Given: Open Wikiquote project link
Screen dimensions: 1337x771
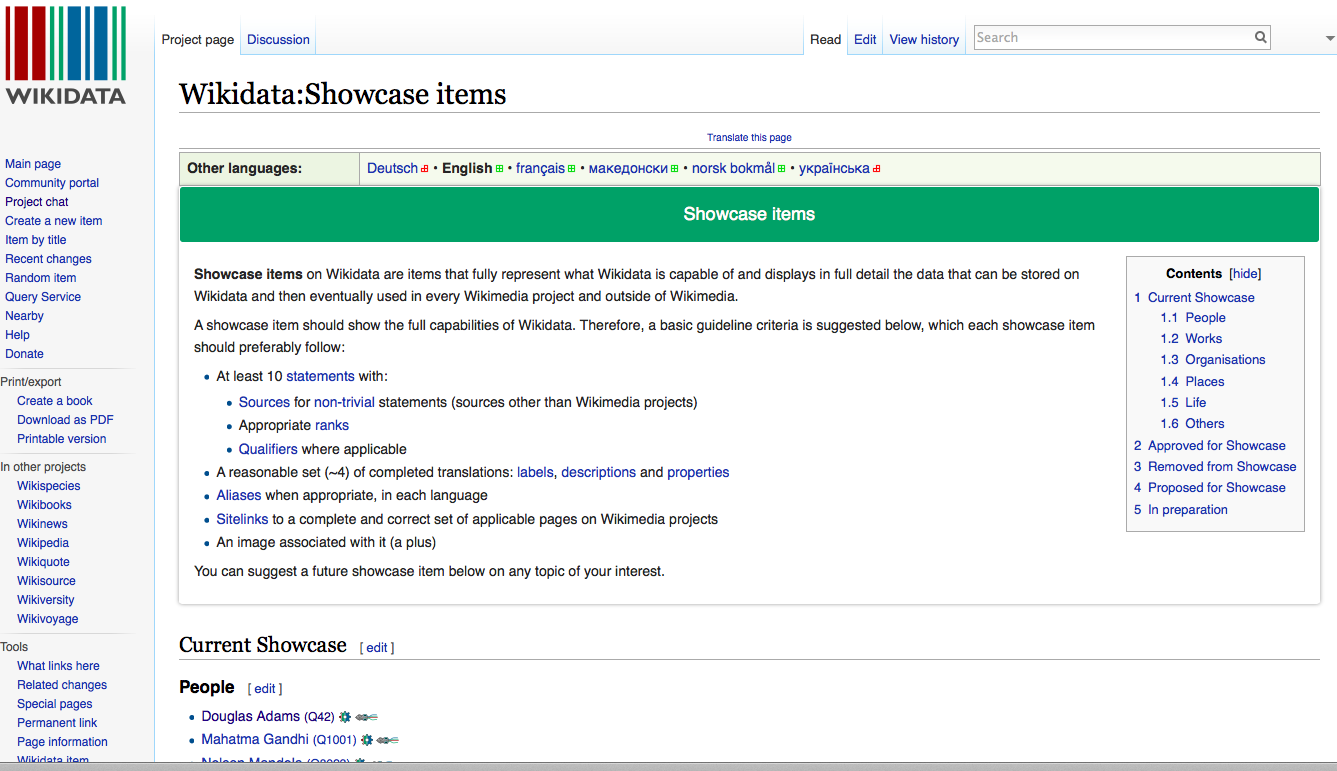Looking at the screenshot, I should [x=43, y=562].
